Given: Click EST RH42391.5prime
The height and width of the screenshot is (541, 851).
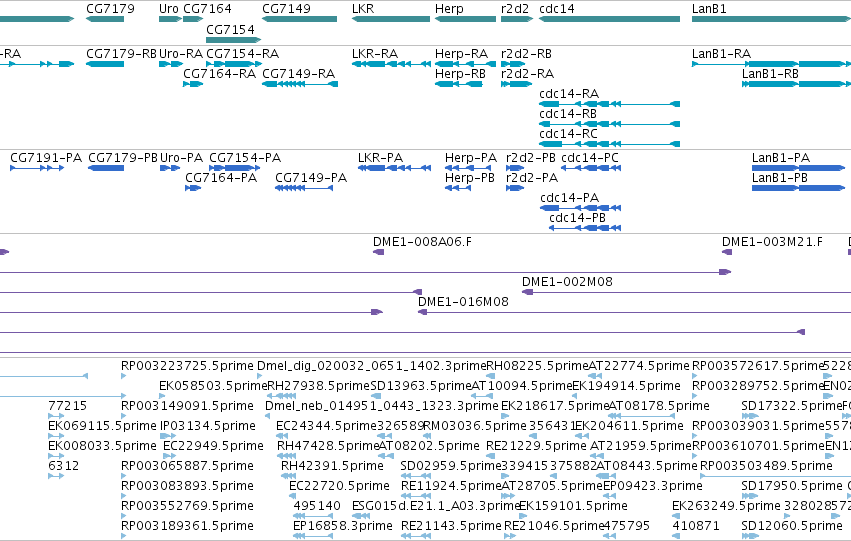Looking at the screenshot, I should pyautogui.click(x=332, y=467).
